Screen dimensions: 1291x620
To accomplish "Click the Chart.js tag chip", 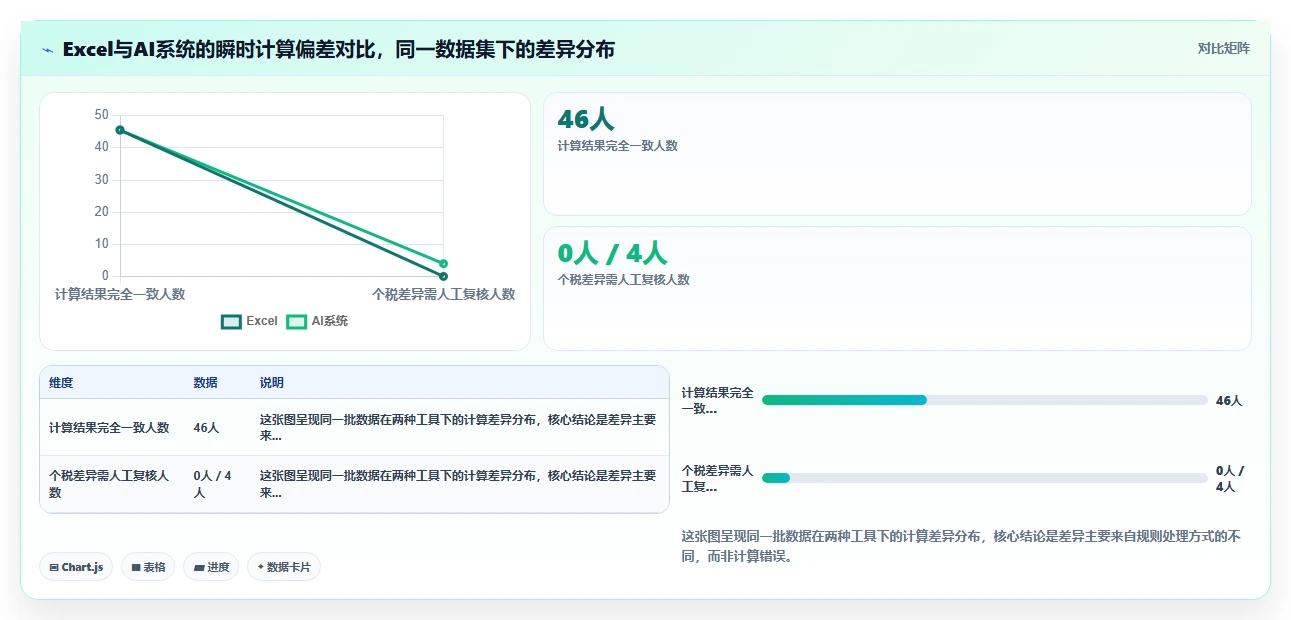I will (76, 567).
